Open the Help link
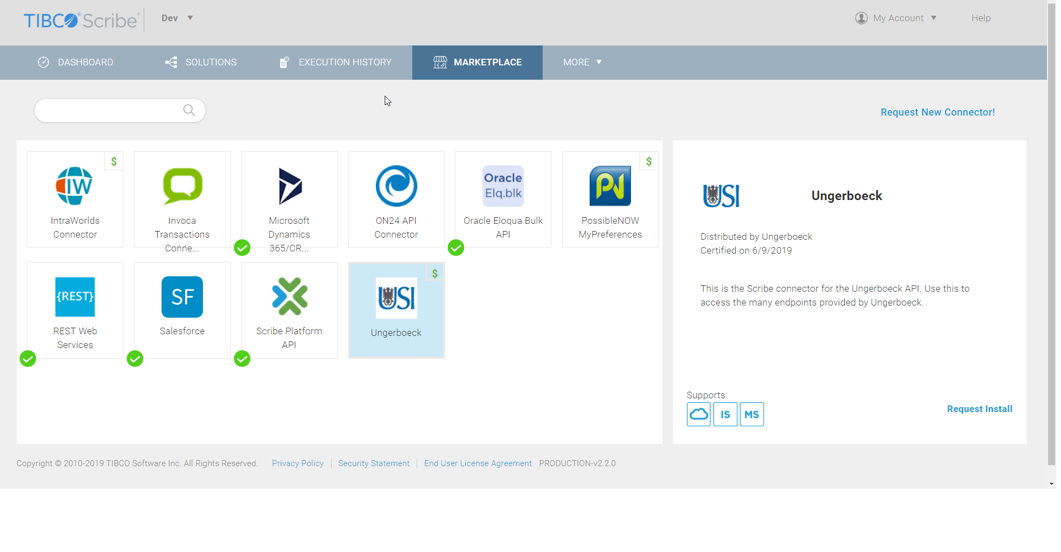1061x552 pixels. pos(980,18)
